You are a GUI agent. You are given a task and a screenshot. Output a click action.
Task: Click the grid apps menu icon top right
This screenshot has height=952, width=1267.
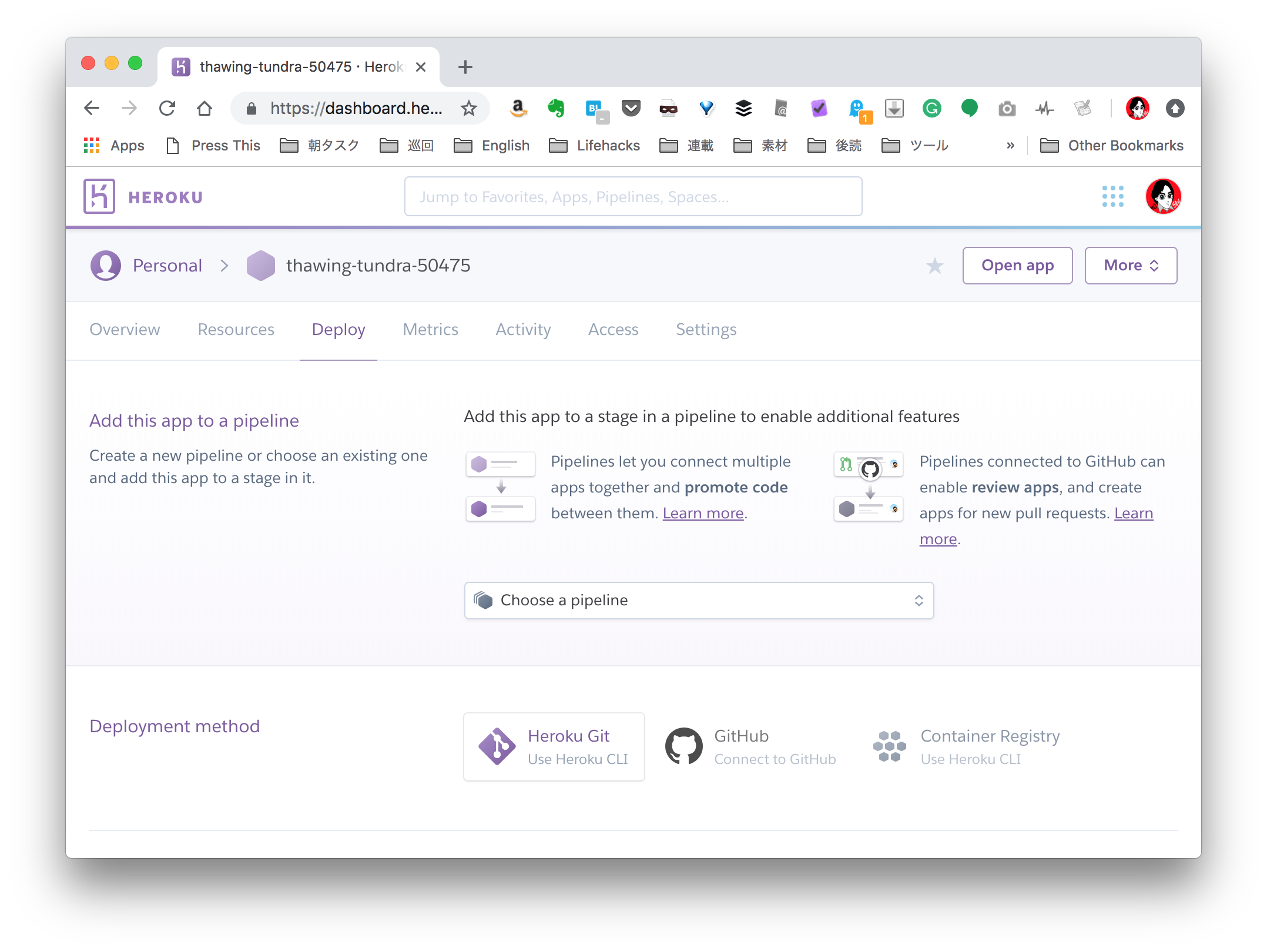pyautogui.click(x=1112, y=197)
